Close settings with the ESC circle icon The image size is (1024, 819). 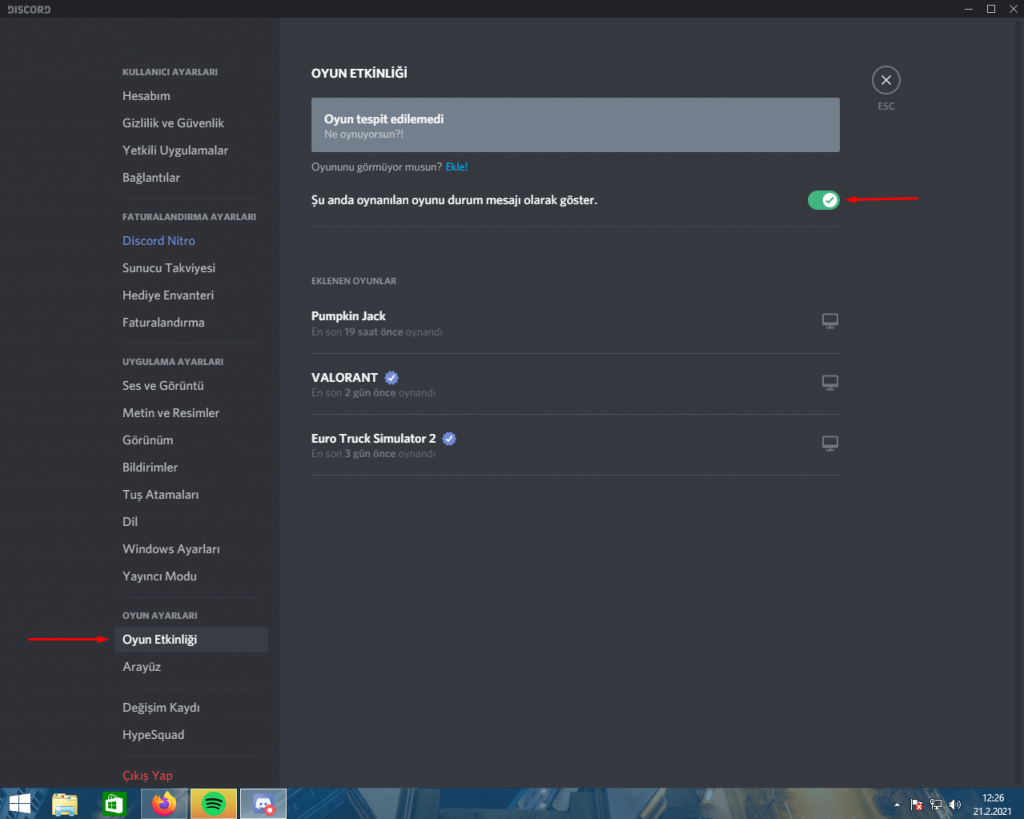point(885,81)
